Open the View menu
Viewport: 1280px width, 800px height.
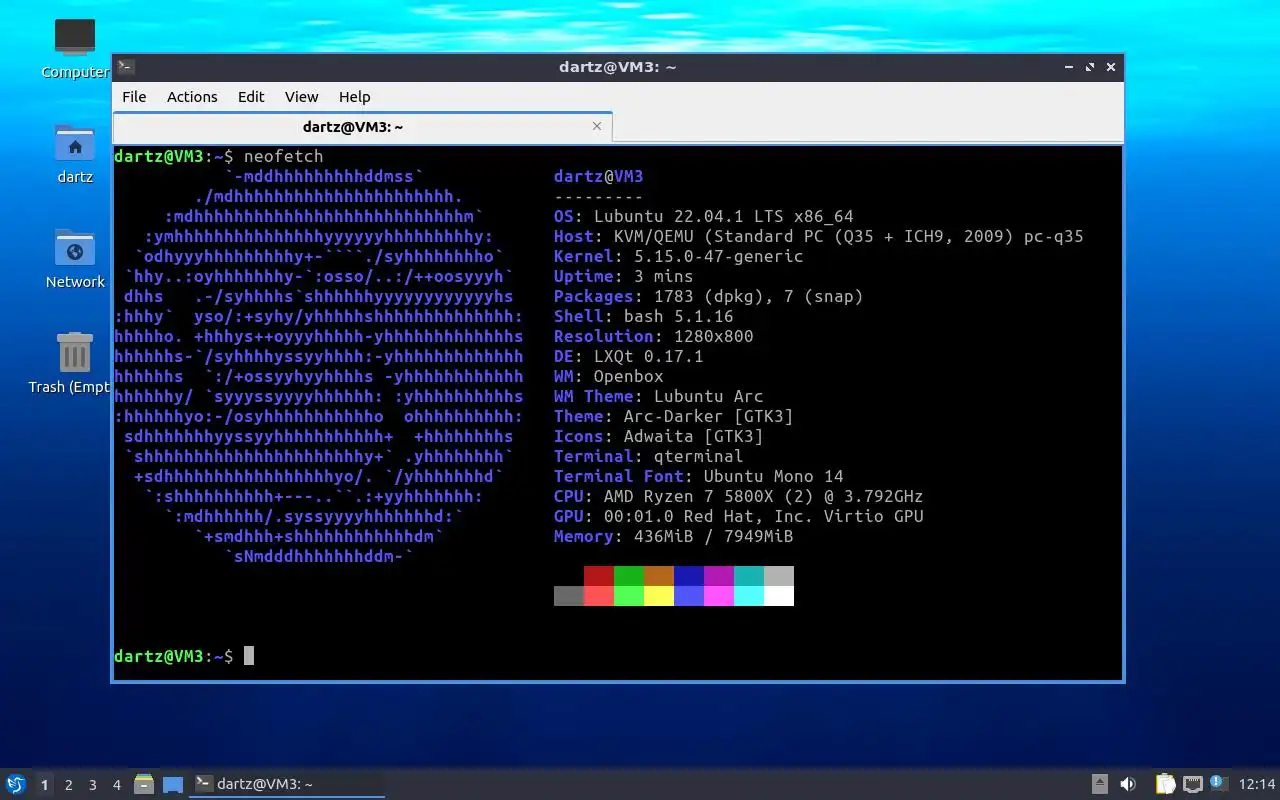301,97
